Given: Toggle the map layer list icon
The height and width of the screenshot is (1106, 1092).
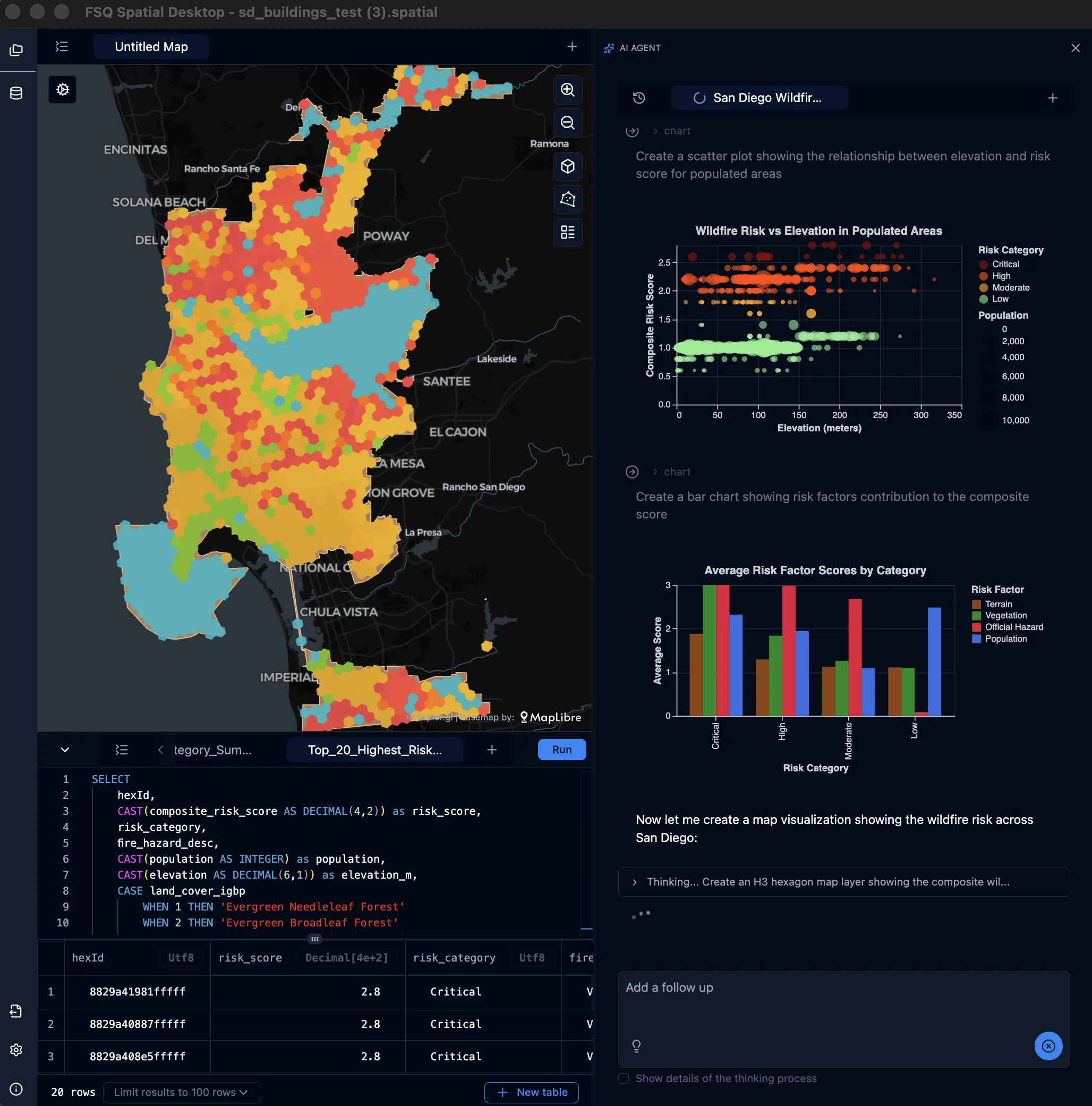Looking at the screenshot, I should tap(62, 47).
